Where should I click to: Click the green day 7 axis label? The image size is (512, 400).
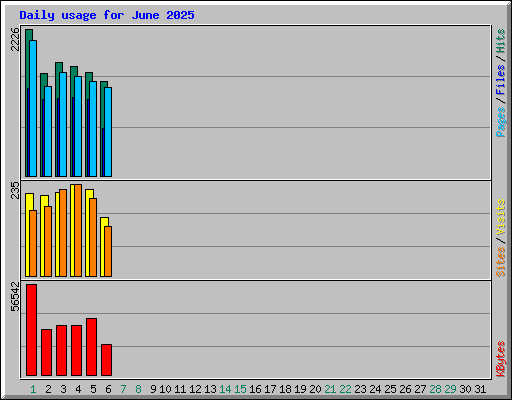(123, 389)
